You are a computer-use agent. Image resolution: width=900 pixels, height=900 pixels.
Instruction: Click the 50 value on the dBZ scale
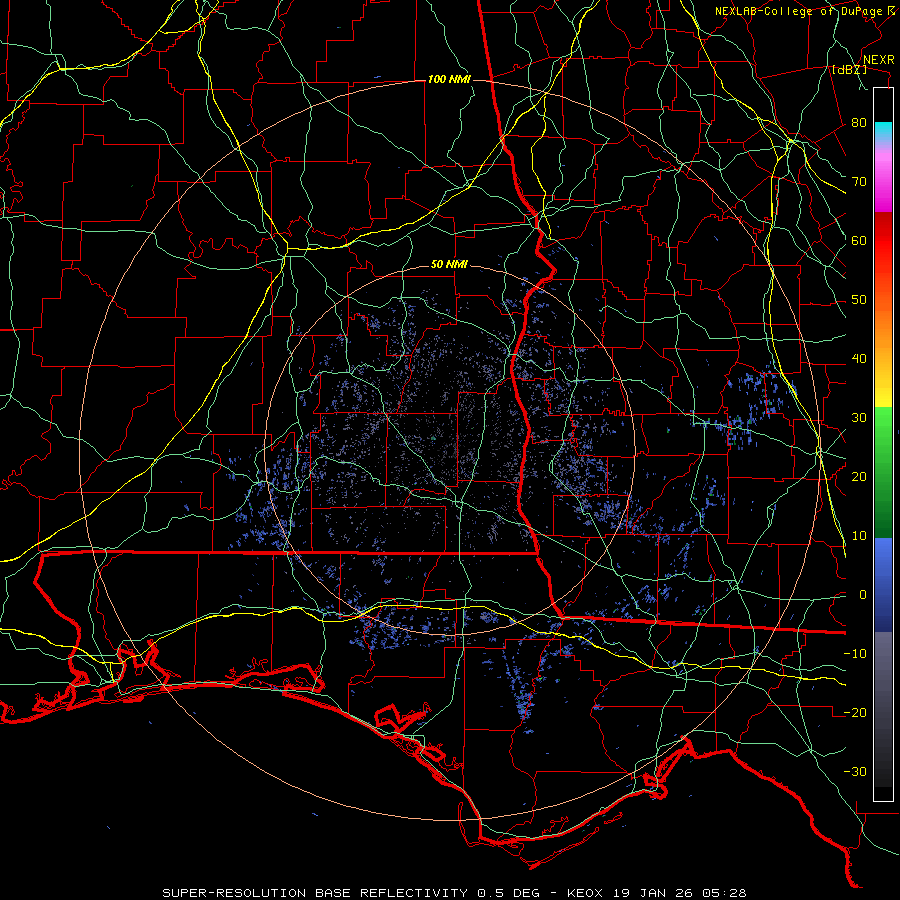coord(859,300)
